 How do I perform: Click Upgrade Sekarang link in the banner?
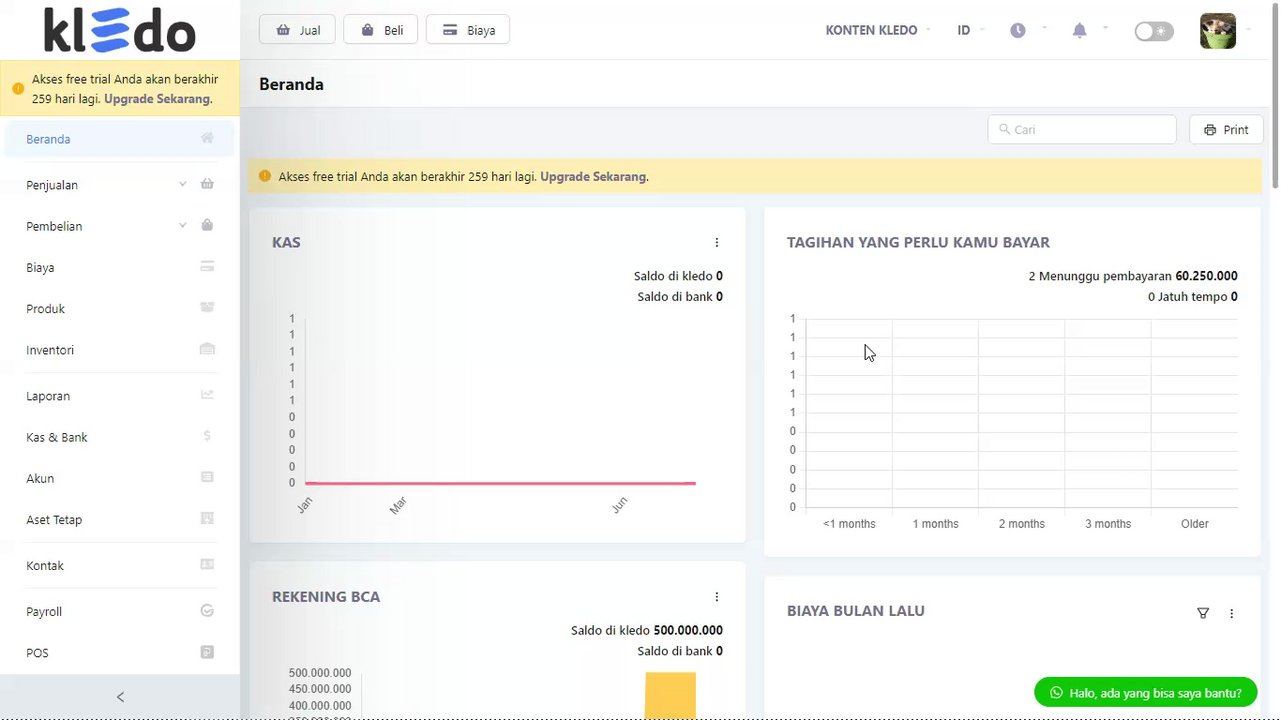pos(593,177)
